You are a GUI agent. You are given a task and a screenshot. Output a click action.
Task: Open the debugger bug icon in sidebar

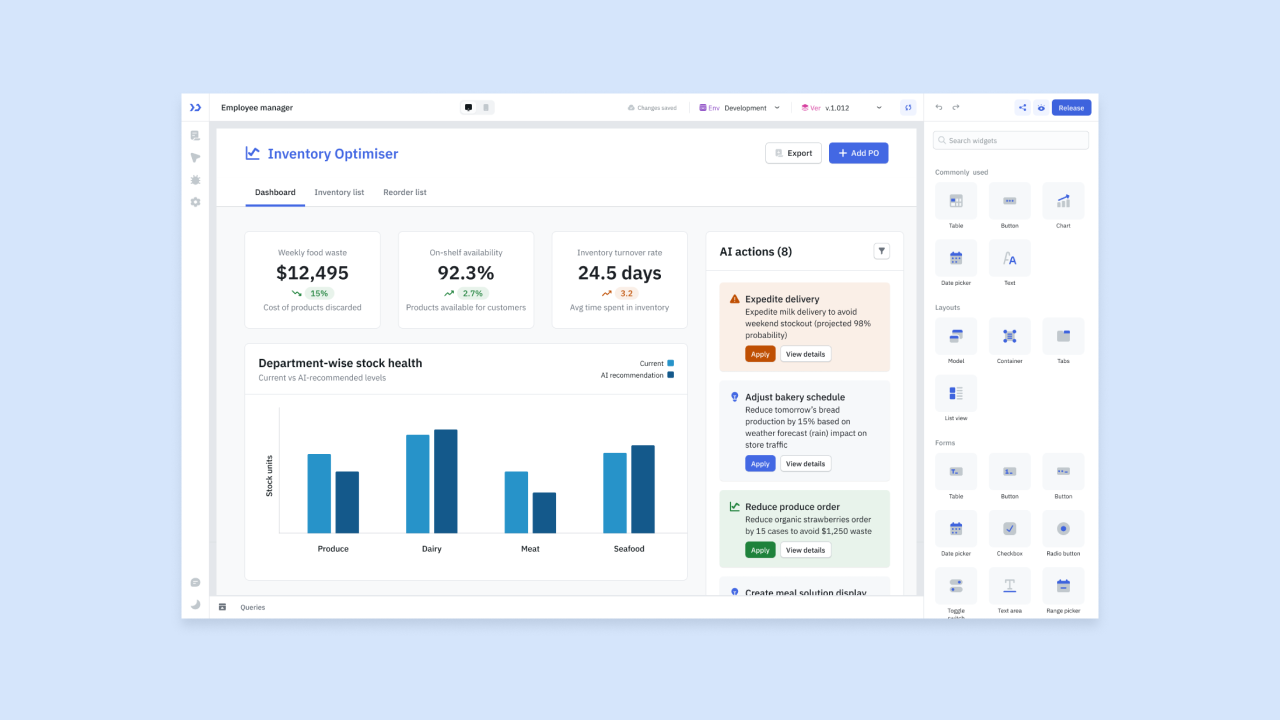(195, 180)
